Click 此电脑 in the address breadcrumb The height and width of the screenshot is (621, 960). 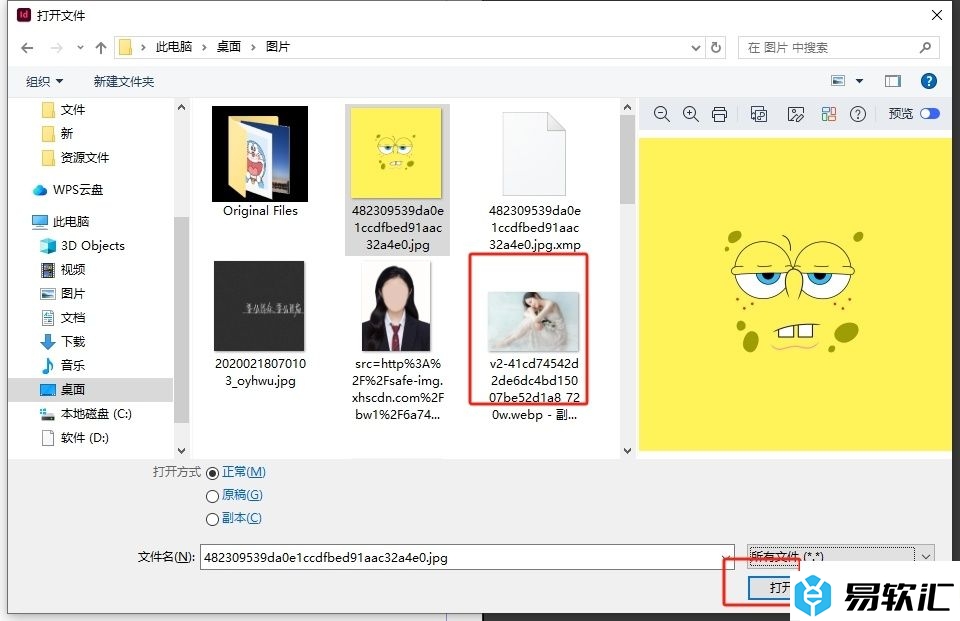pyautogui.click(x=174, y=47)
